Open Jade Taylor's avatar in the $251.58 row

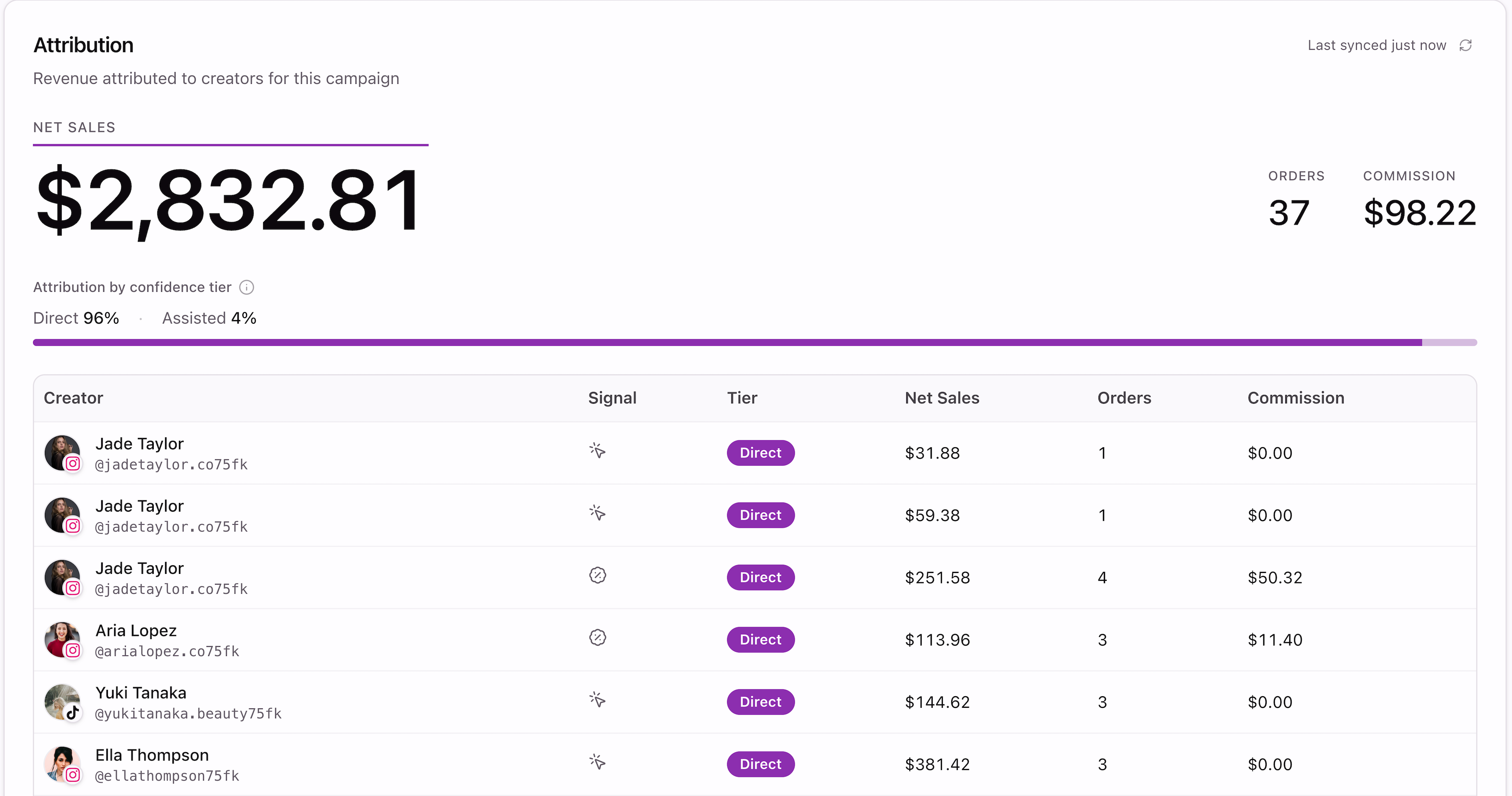[x=62, y=577]
